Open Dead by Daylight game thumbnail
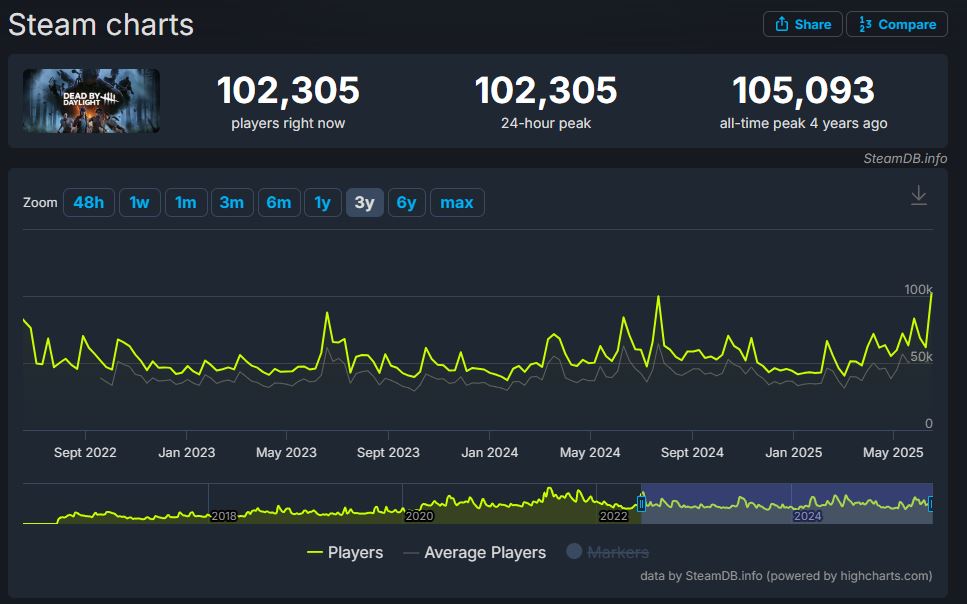The image size is (967, 604). [x=91, y=101]
